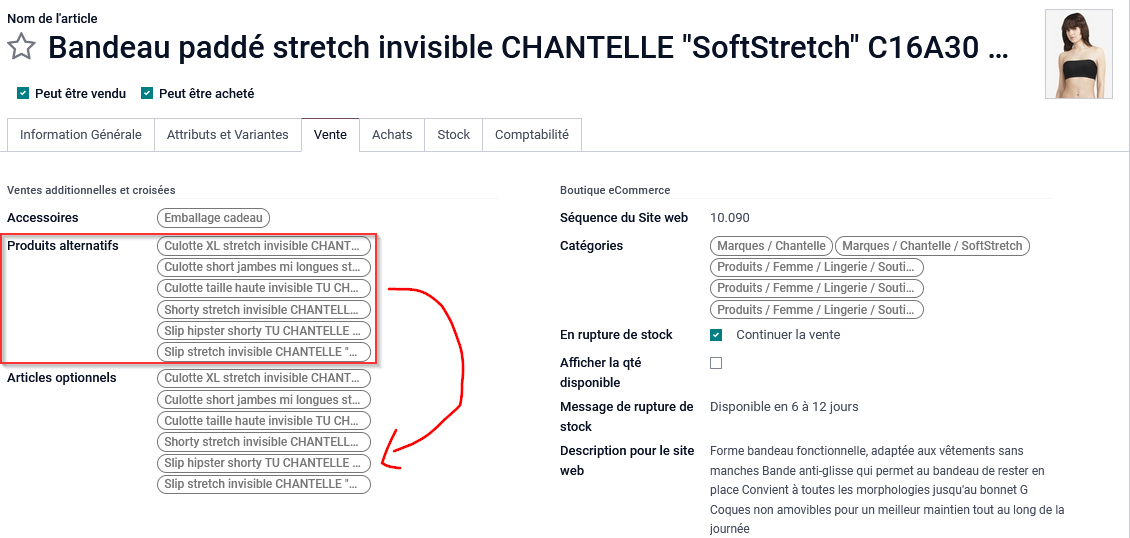Uncheck 'Continuer la vente' checkbox
This screenshot has height=538, width=1130.
coord(716,335)
